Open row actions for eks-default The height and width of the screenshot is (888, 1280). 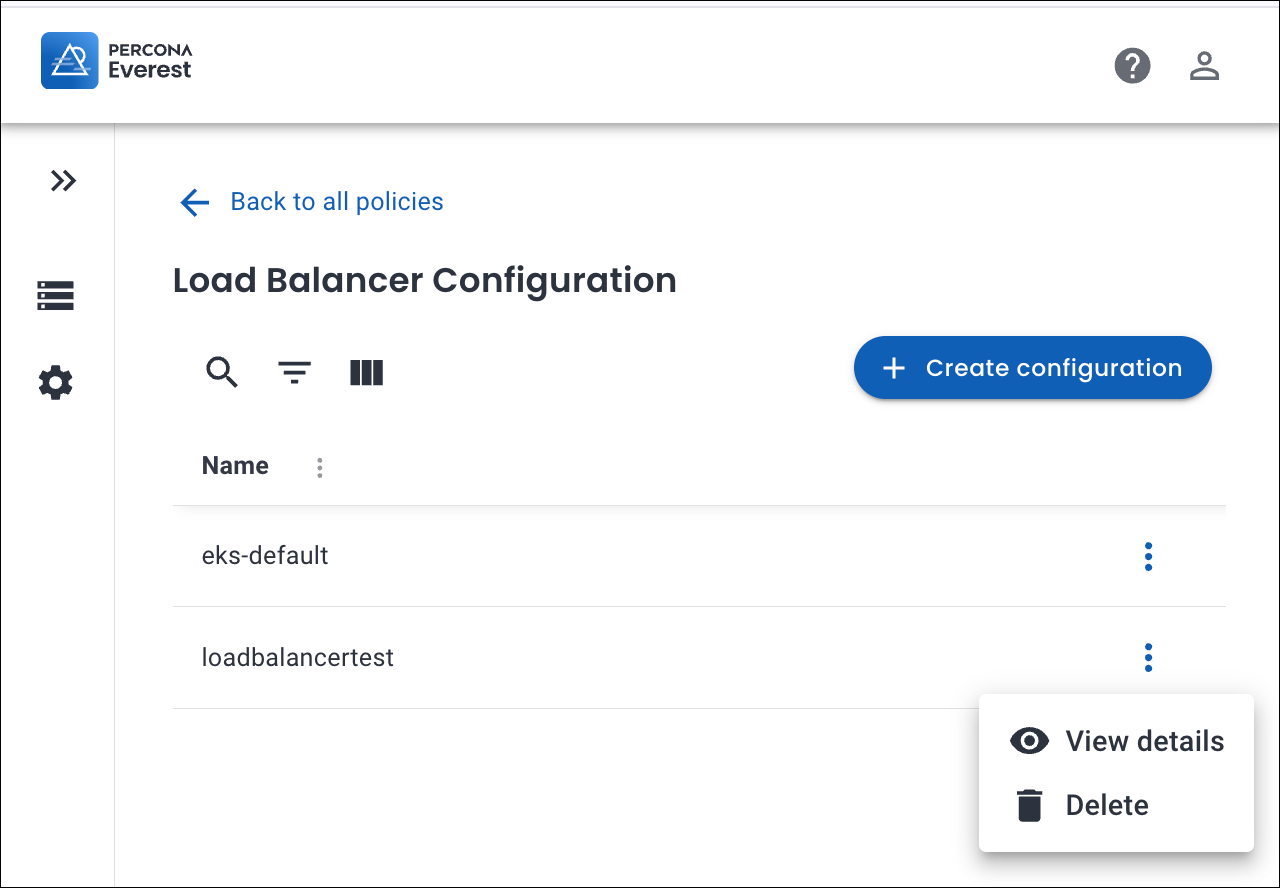1148,556
